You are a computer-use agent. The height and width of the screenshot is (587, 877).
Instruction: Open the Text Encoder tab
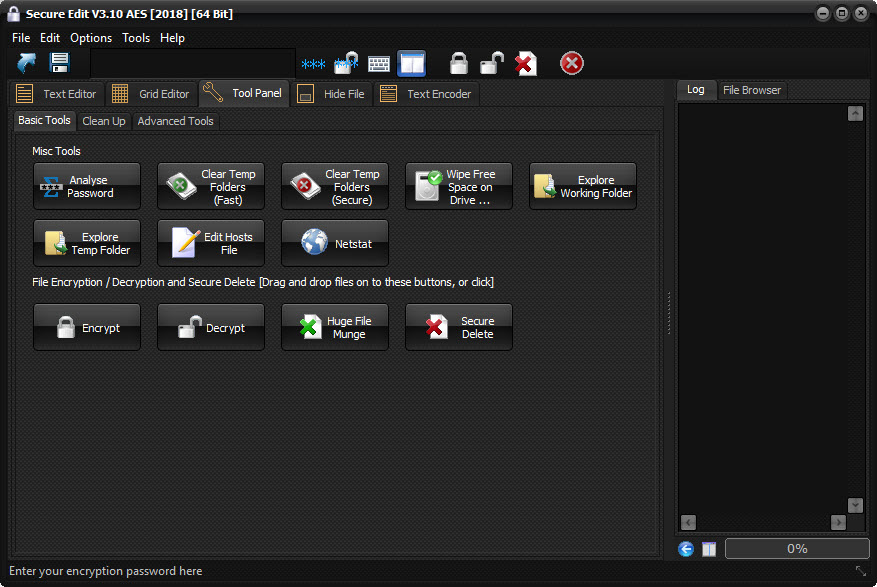pos(426,93)
